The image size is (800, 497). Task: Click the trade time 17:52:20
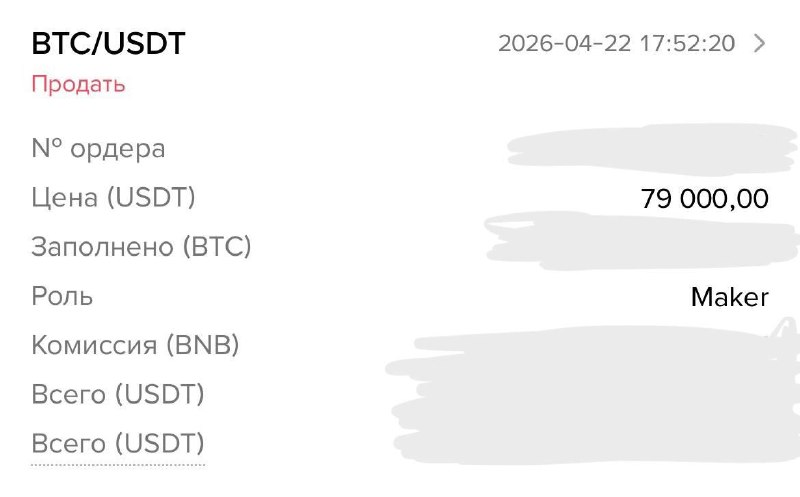pyautogui.click(x=688, y=44)
